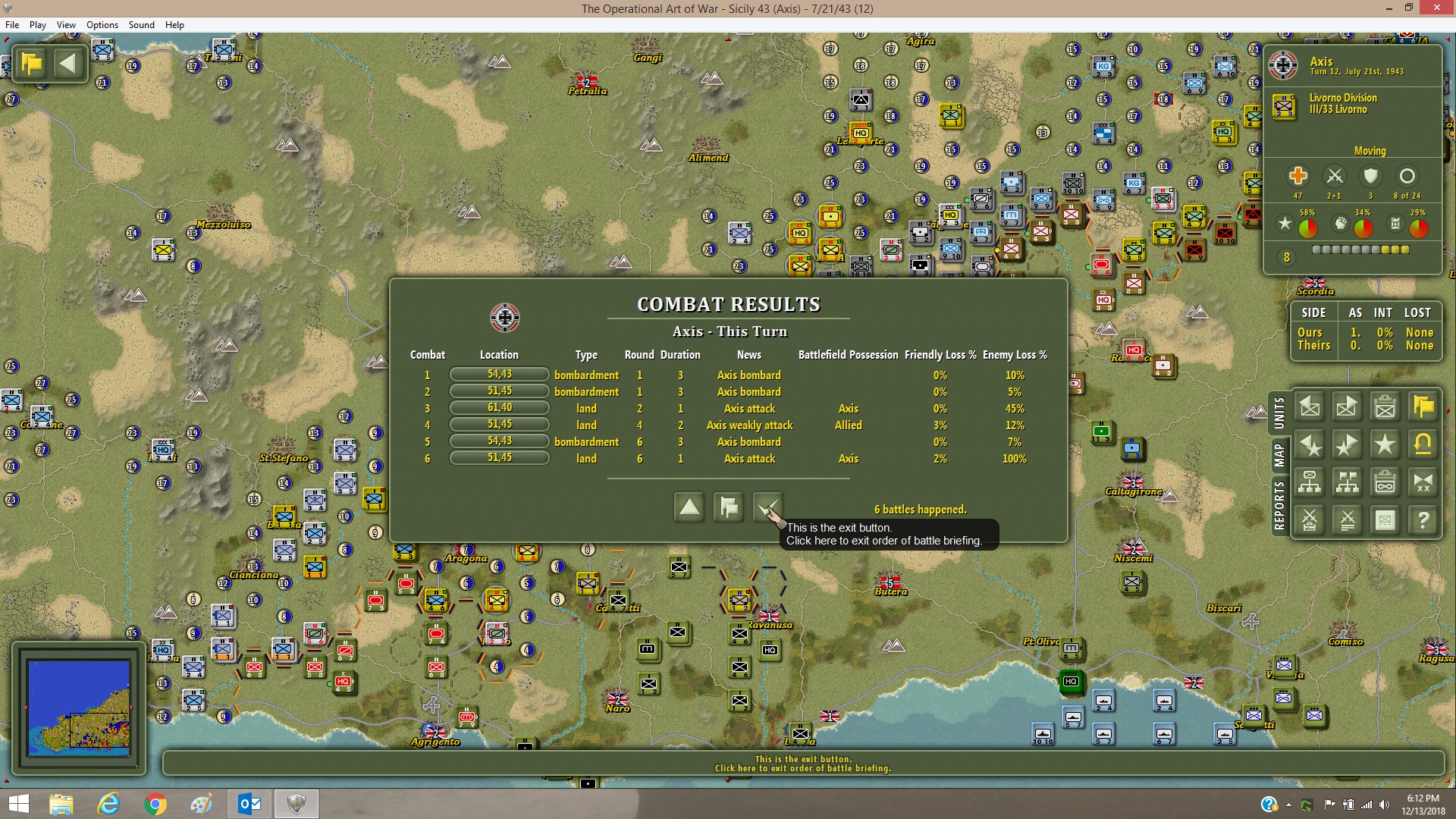Viewport: 1456px width, 819px height.
Task: Click the exit checkmark button in Combat Results
Action: pyautogui.click(x=767, y=507)
